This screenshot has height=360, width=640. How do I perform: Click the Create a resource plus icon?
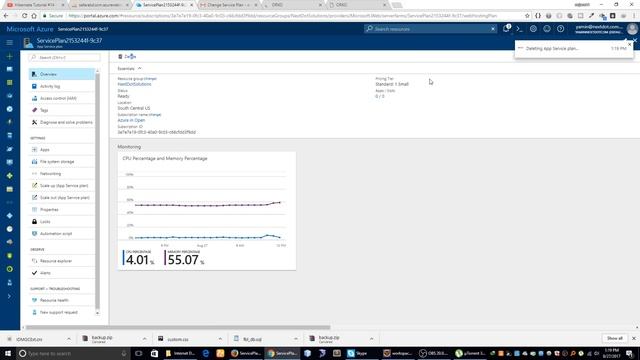[9, 56]
